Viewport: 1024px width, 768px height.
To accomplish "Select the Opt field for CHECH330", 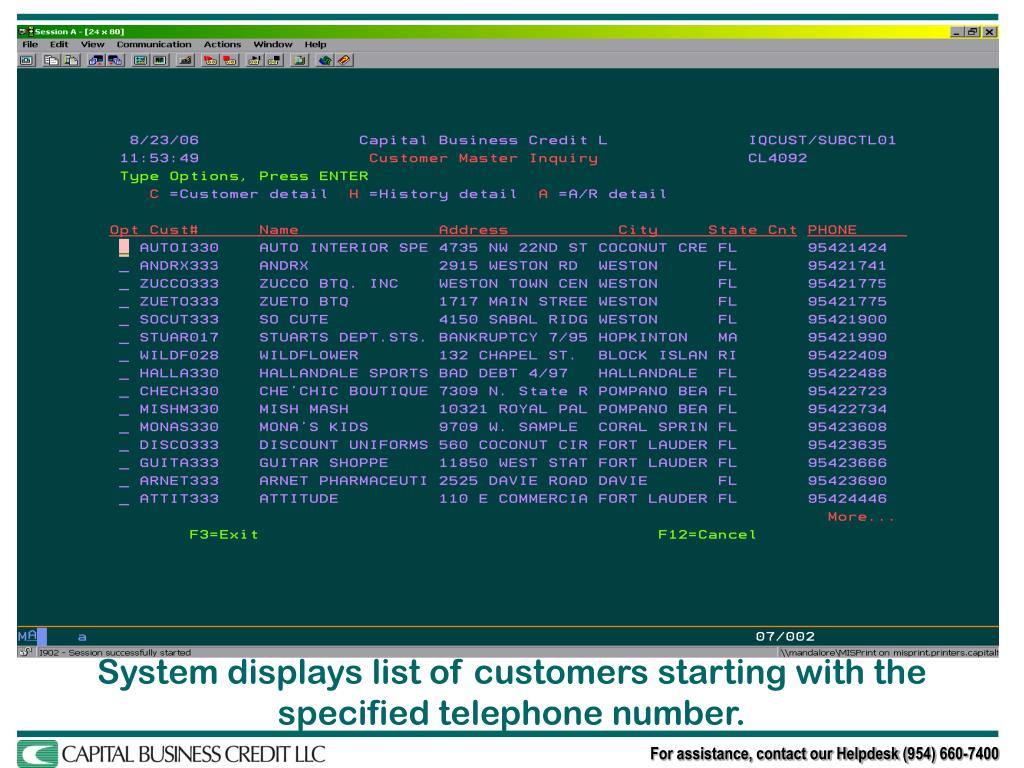I will click(x=124, y=392).
